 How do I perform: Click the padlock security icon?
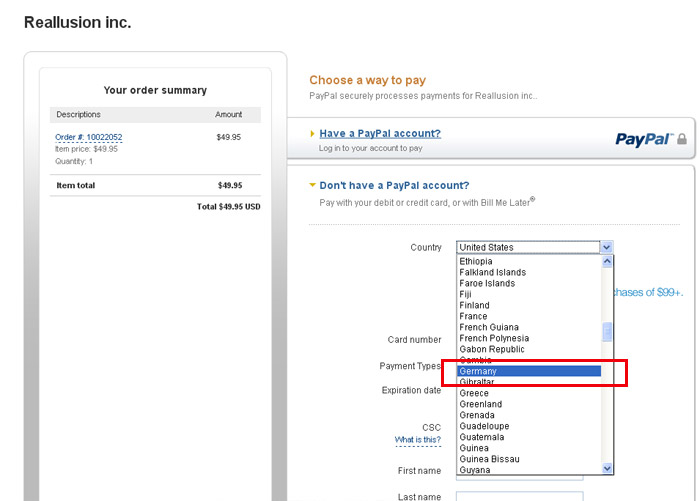pyautogui.click(x=682, y=139)
